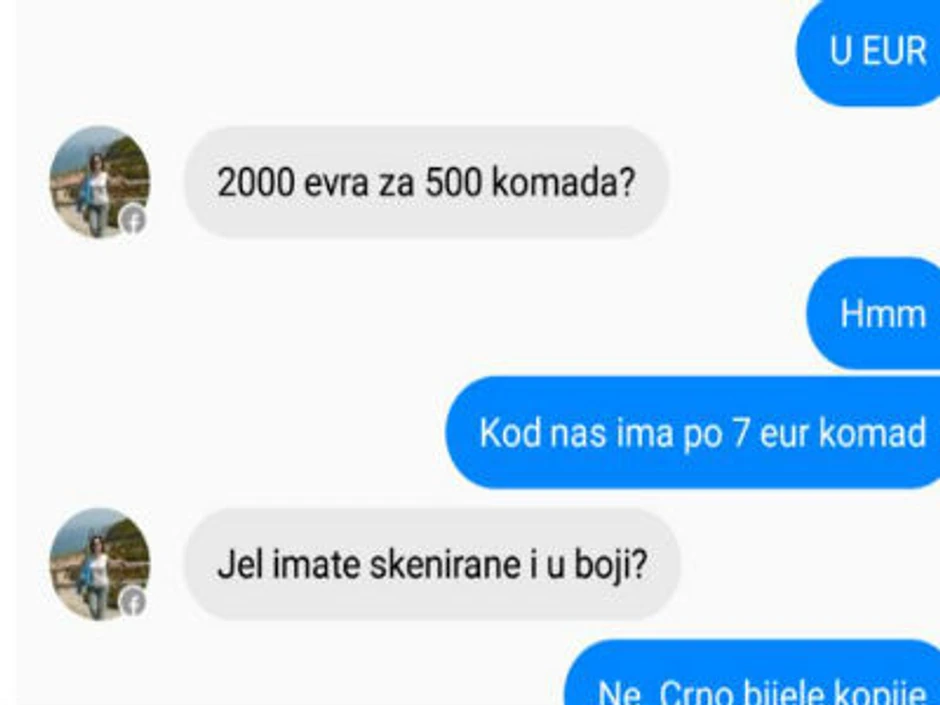Open the Facebook badge on the upper avatar
This screenshot has width=940, height=705.
134,220
